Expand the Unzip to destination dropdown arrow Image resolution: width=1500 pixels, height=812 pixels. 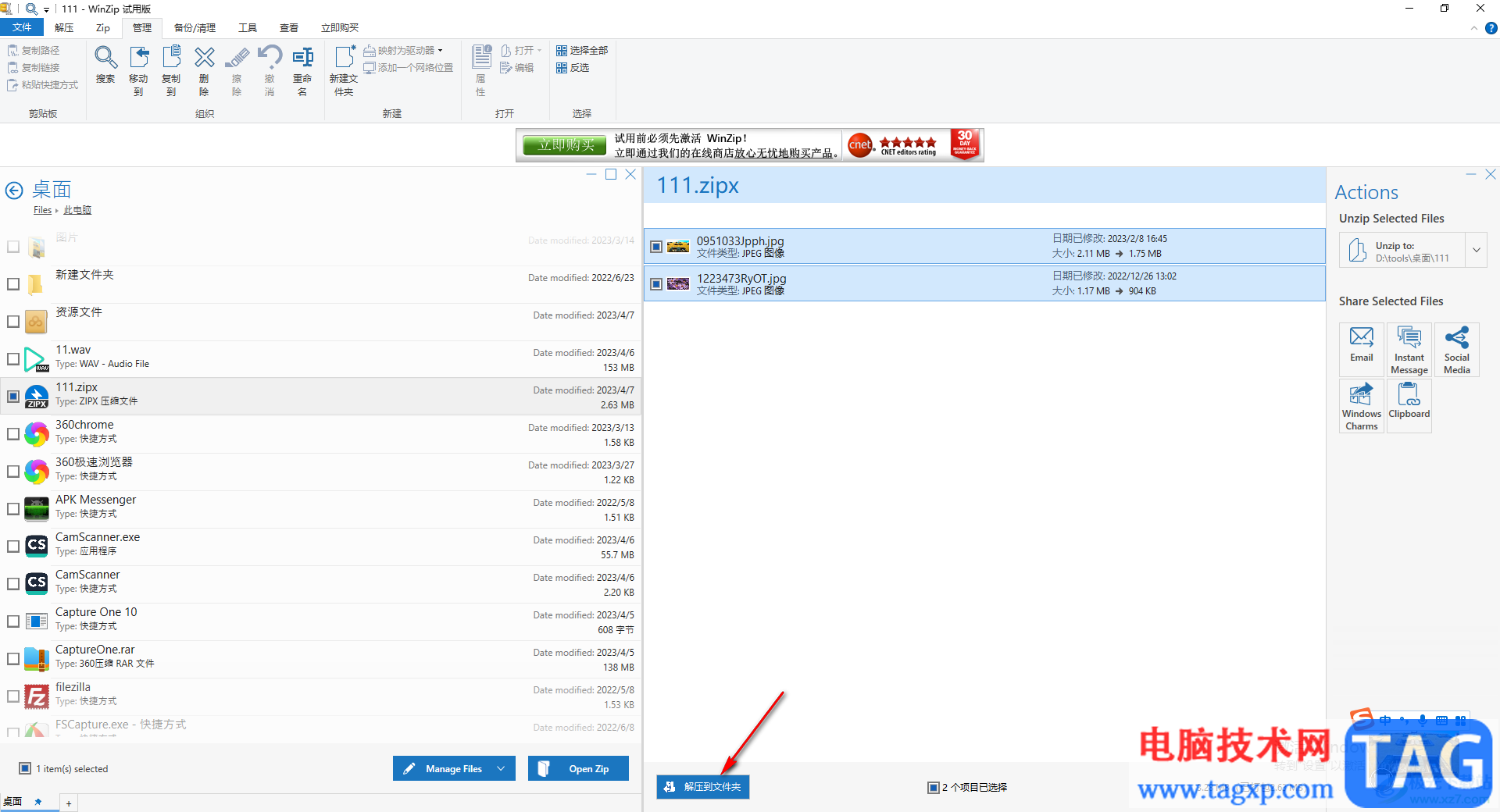(x=1477, y=251)
